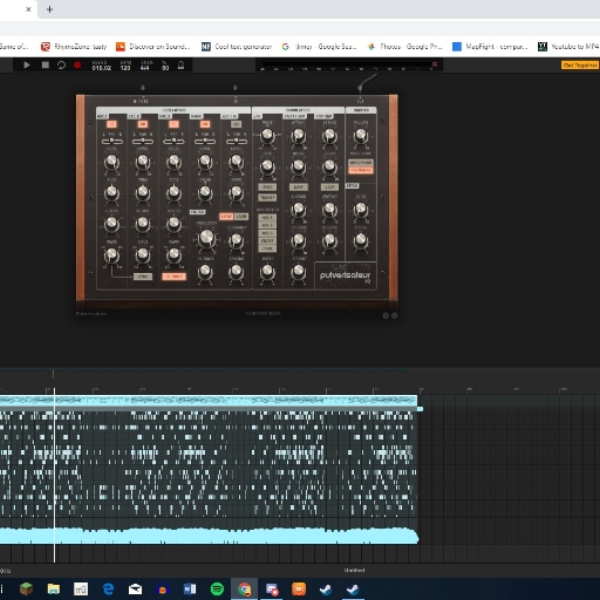600x600 pixels.
Task: Toggle the LFO sync button
Action: tap(267, 187)
